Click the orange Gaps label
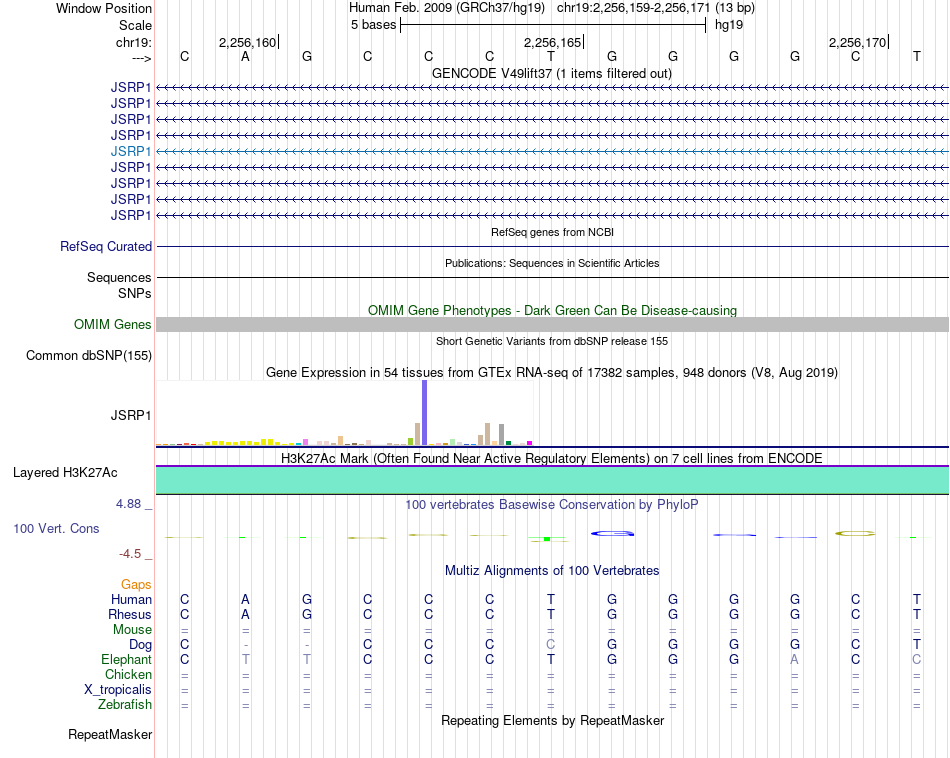This screenshot has height=758, width=950. [x=136, y=585]
